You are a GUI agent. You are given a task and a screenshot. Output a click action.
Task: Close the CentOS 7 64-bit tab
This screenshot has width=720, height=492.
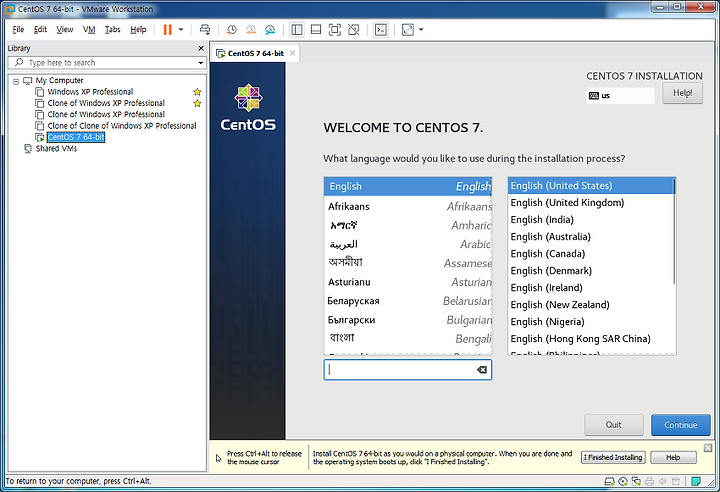(x=292, y=53)
